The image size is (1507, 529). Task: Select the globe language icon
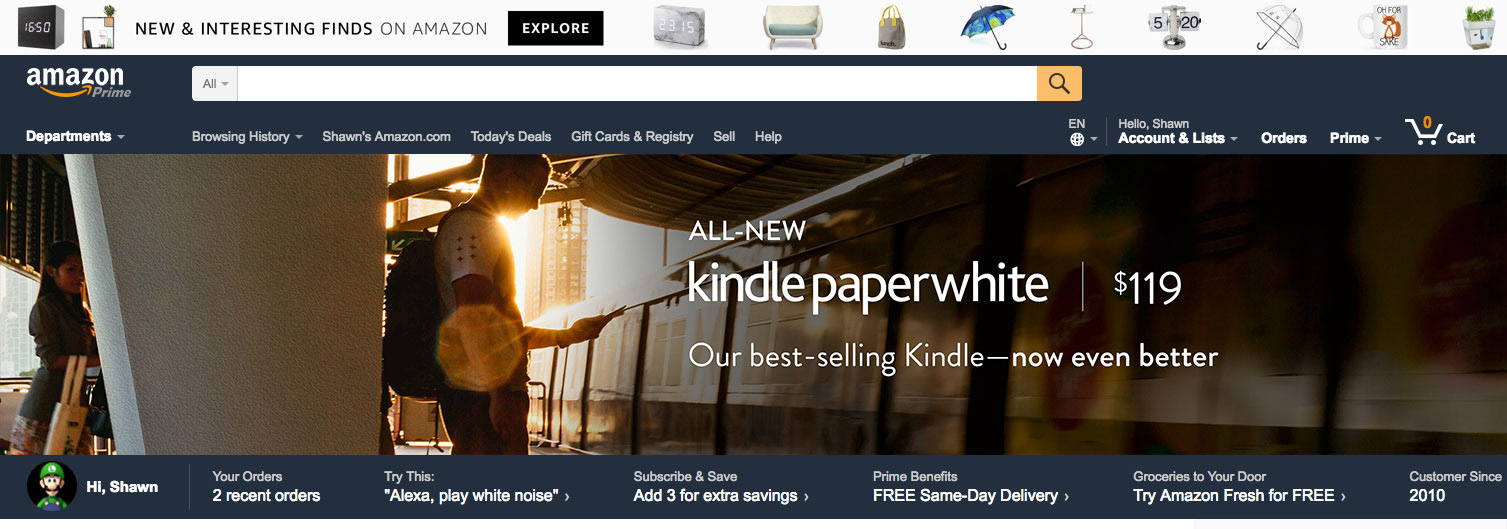click(x=1077, y=140)
